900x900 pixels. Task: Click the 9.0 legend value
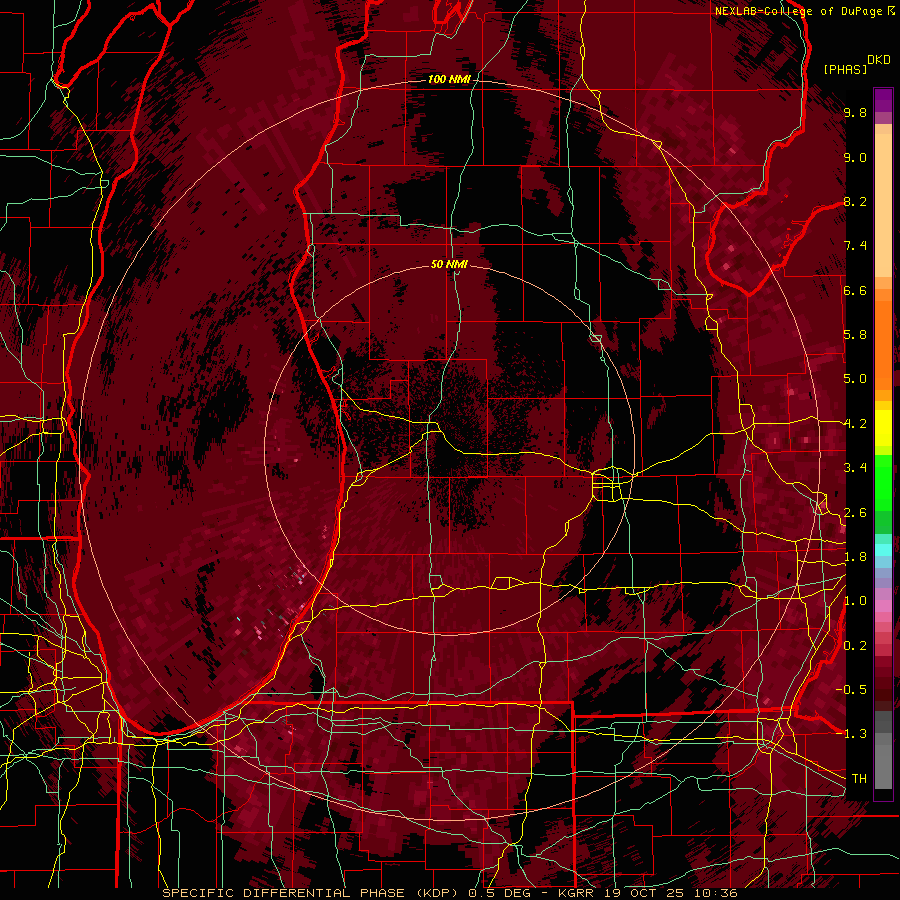855,158
